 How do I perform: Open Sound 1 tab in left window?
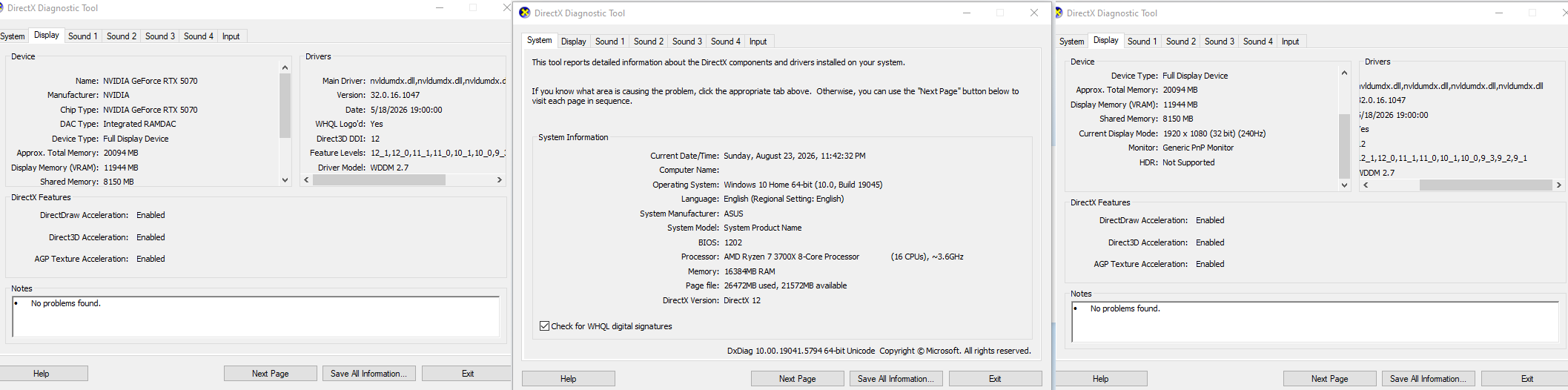click(x=83, y=36)
